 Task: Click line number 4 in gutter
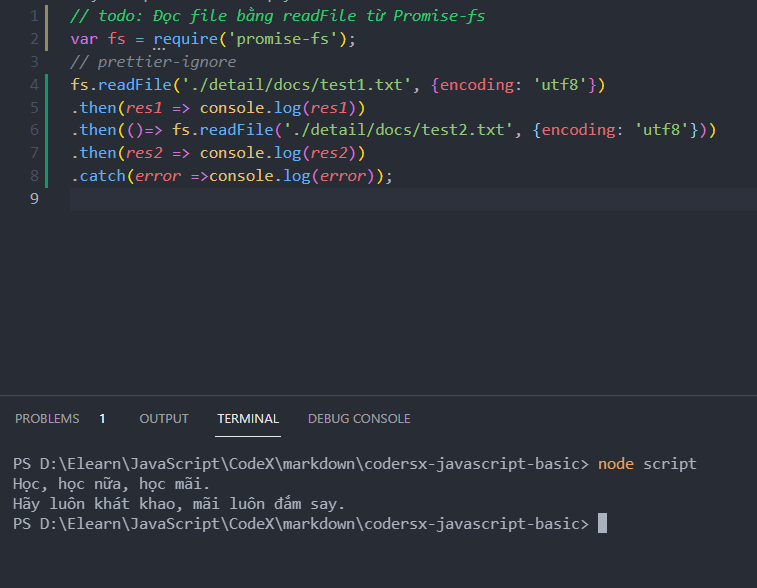[34, 85]
